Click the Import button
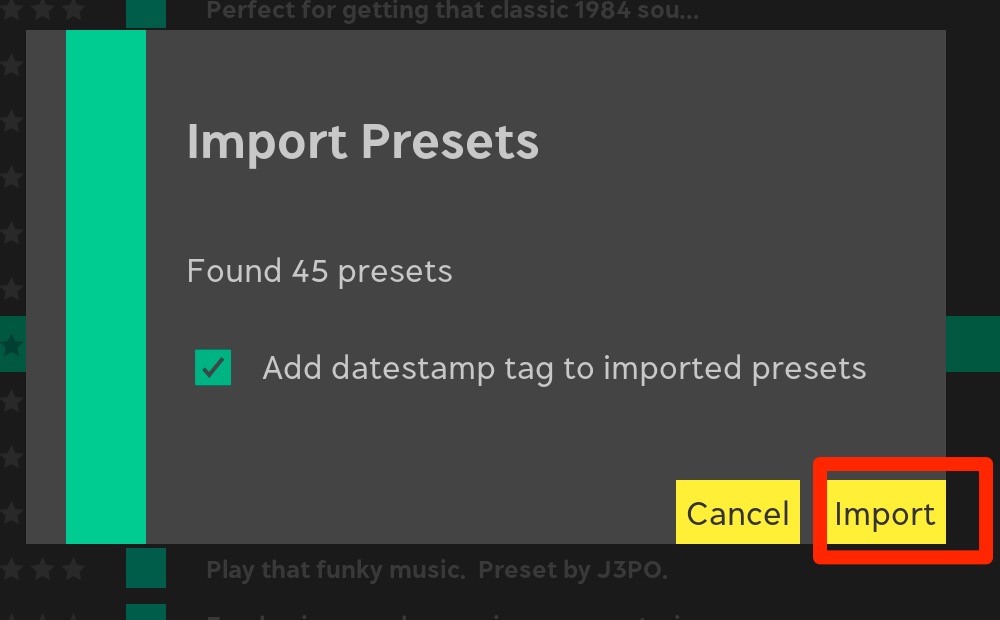Viewport: 1000px width, 620px height. pyautogui.click(x=885, y=513)
